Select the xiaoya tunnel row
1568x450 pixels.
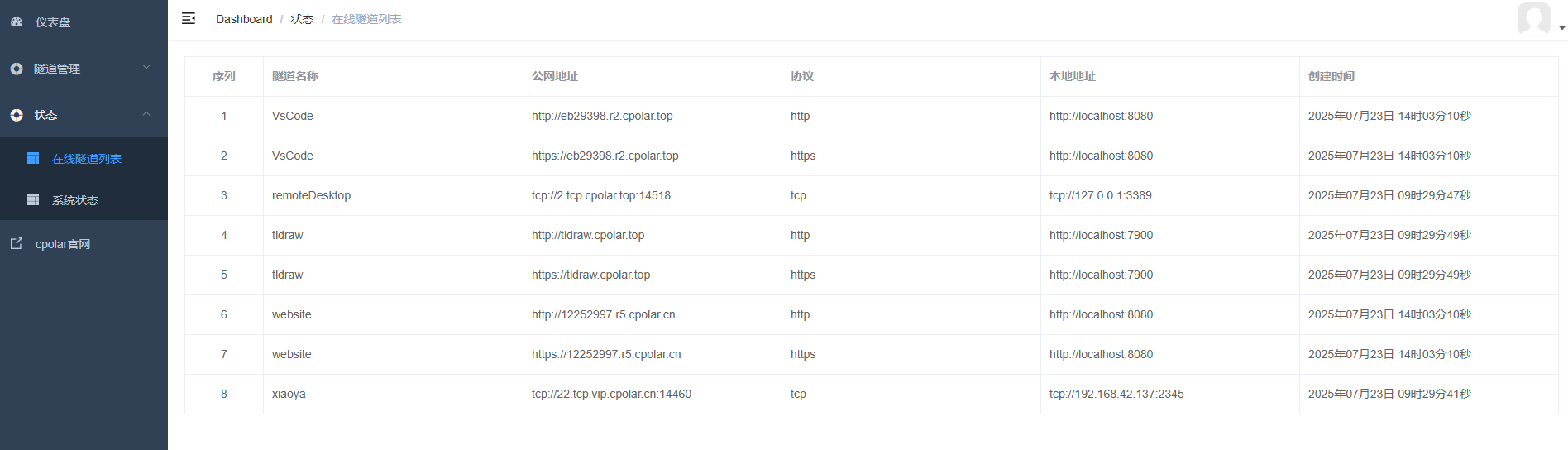871,394
